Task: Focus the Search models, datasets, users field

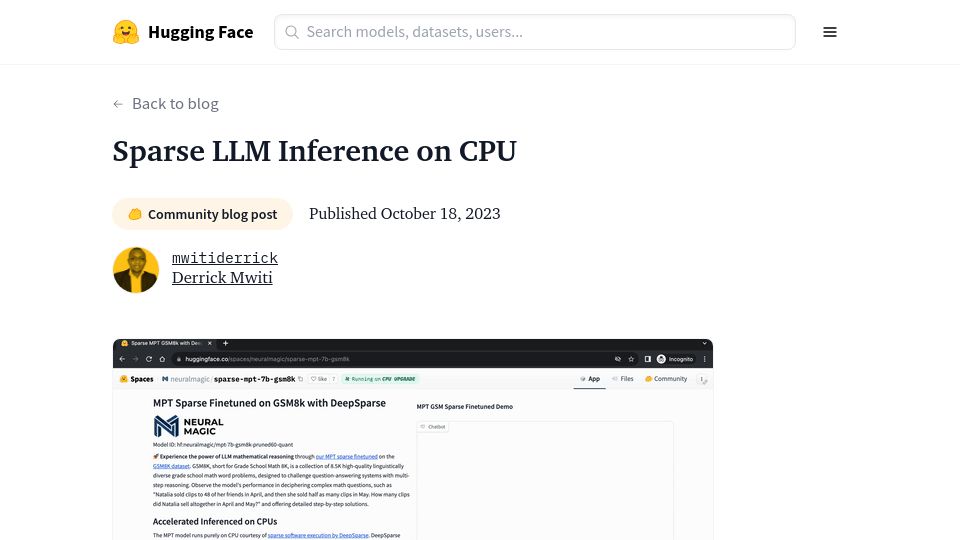Action: point(534,32)
